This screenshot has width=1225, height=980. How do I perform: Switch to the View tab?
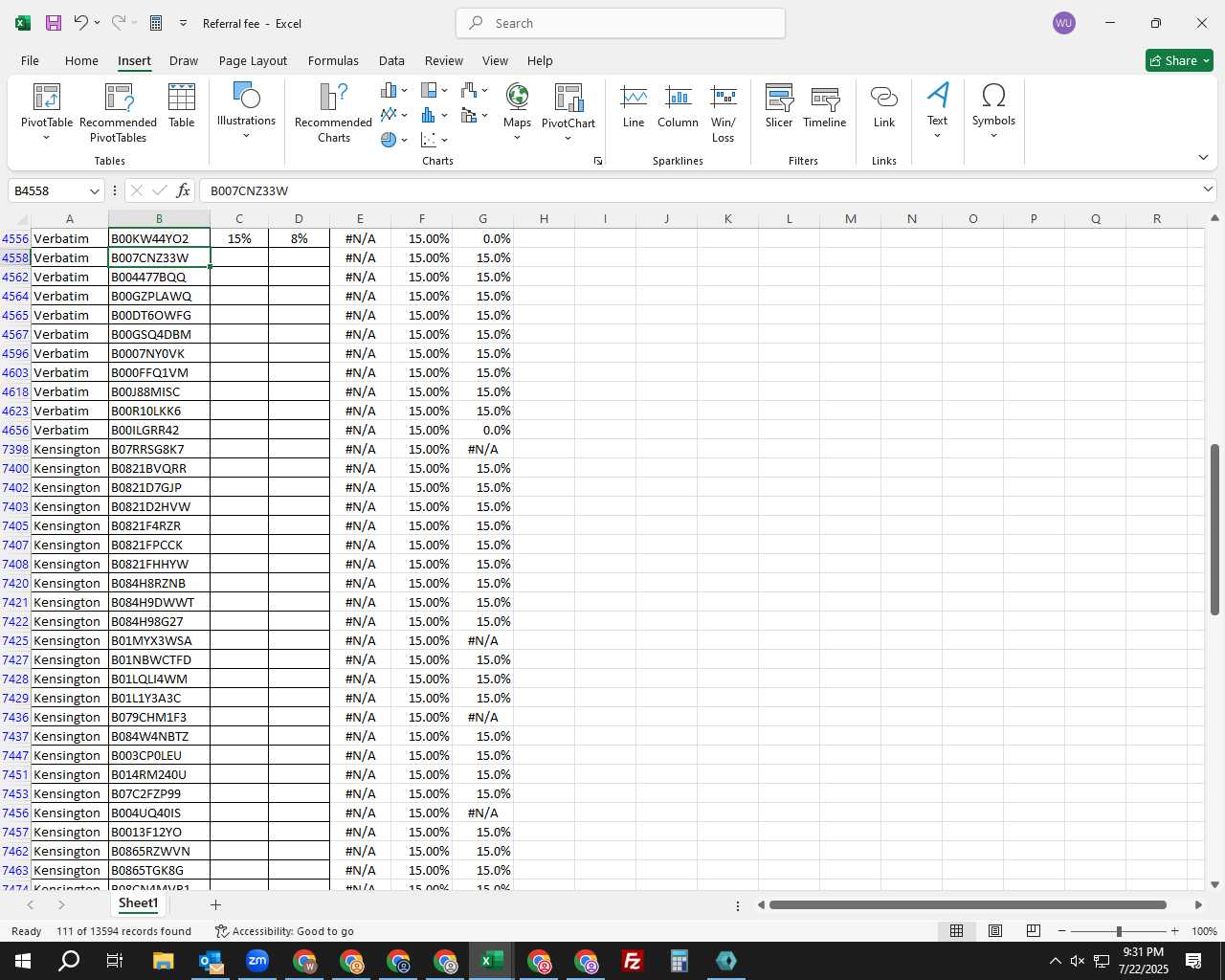[495, 60]
